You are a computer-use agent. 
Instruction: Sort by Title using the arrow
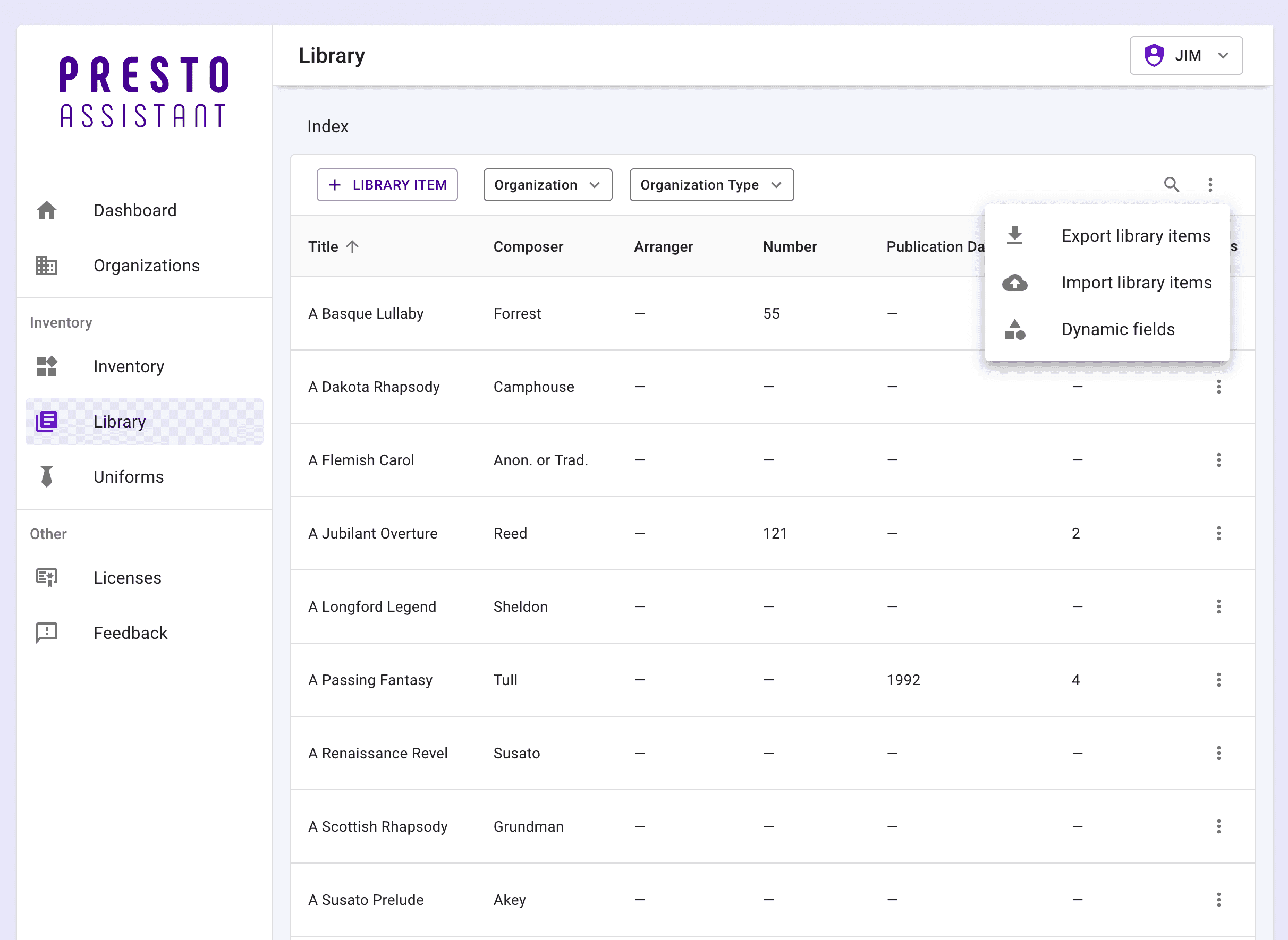point(352,246)
